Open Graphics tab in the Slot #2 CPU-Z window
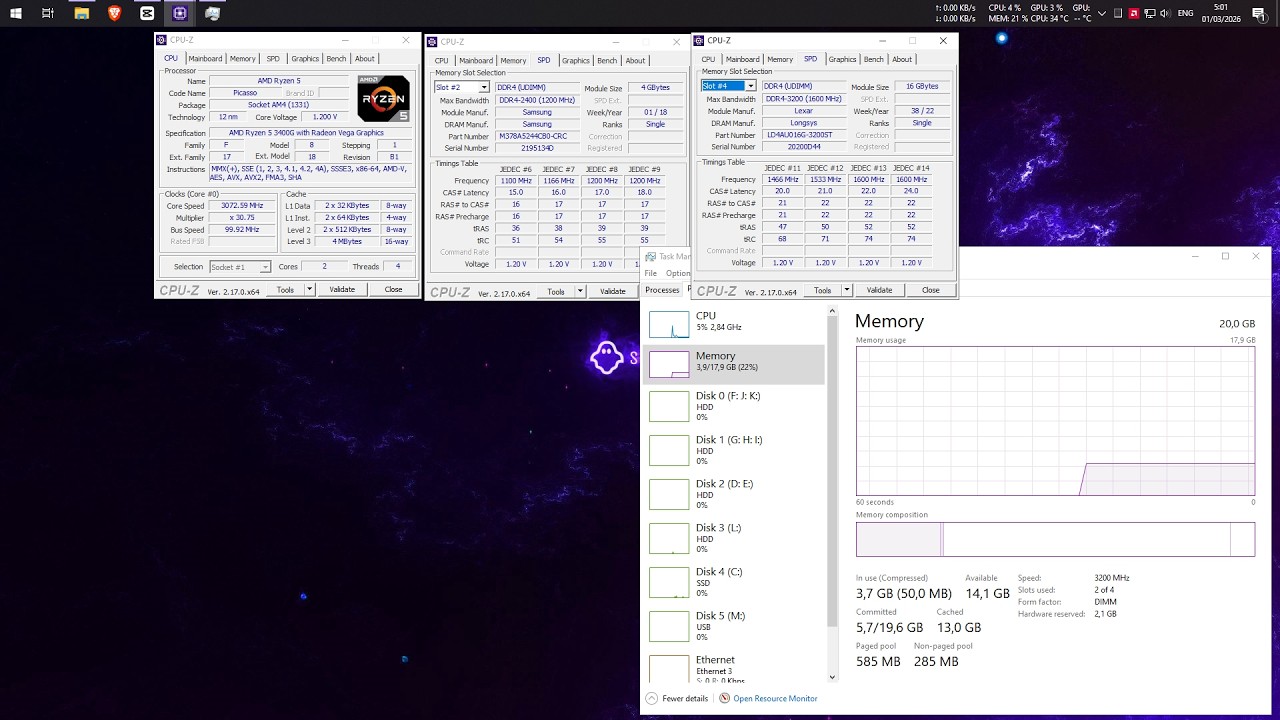 click(x=576, y=60)
